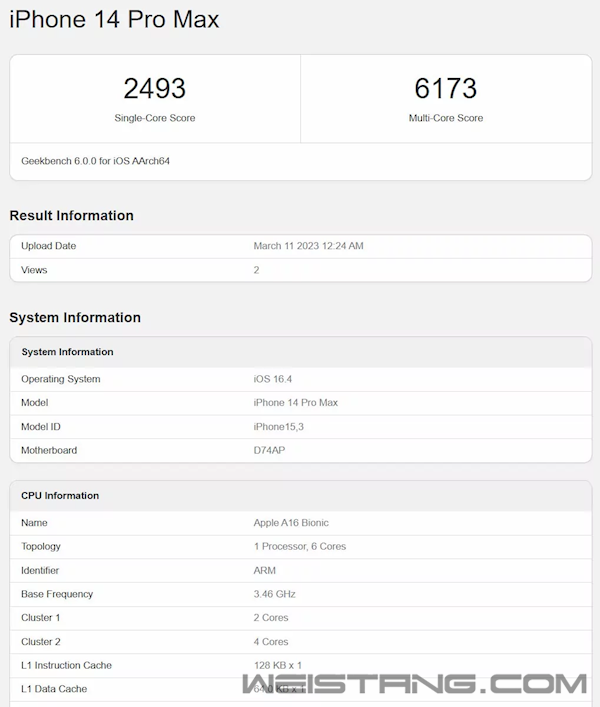Click the Model ID label

(x=41, y=427)
